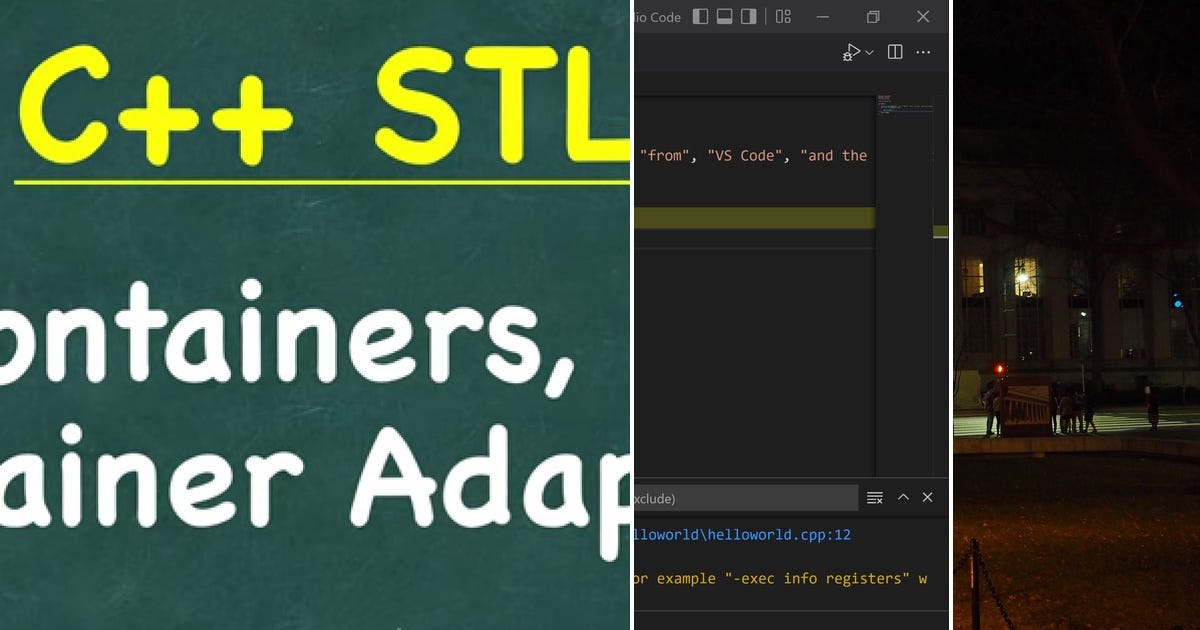Expand the debug launch options next to run
Viewport: 1200px width, 630px height.
coord(869,52)
